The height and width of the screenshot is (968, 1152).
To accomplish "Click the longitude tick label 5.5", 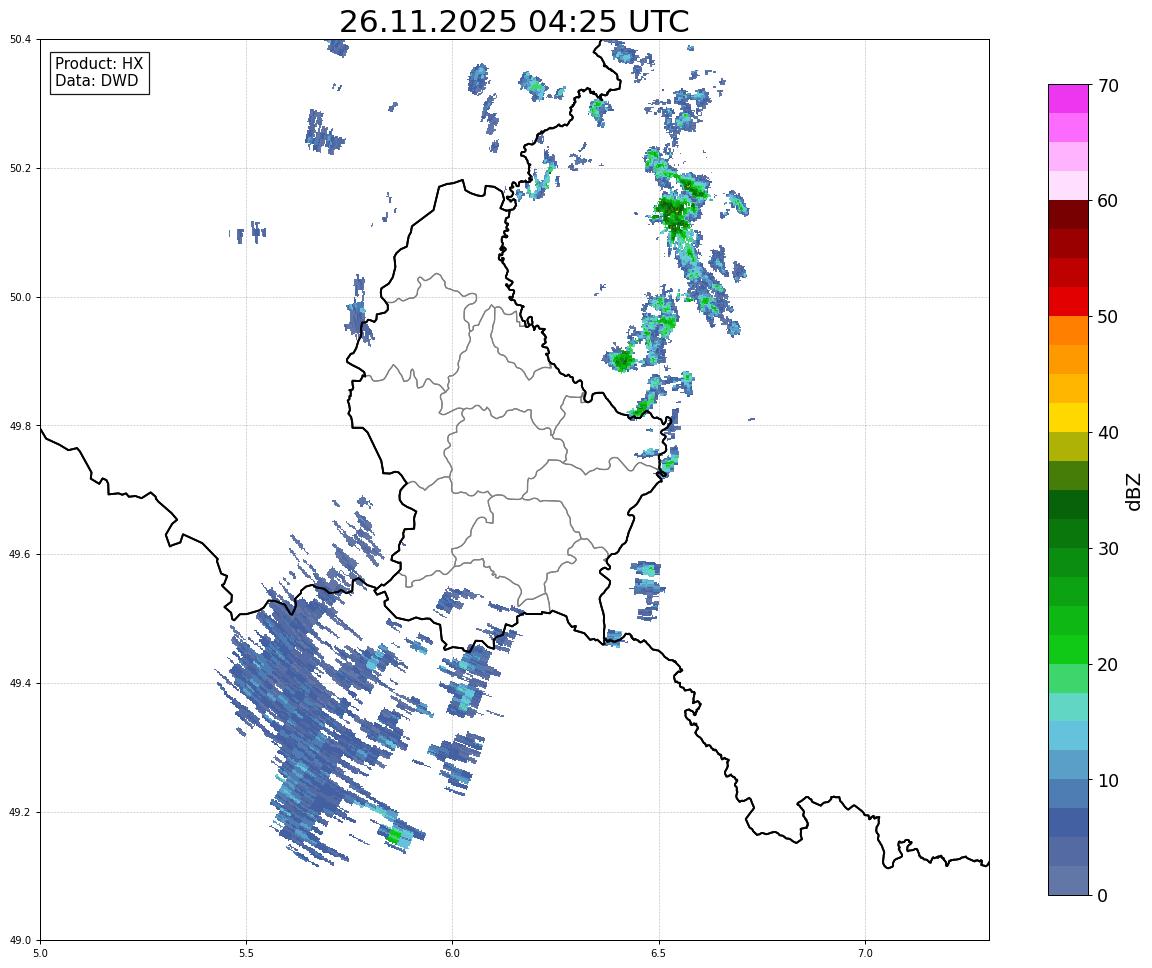I will point(246,953).
